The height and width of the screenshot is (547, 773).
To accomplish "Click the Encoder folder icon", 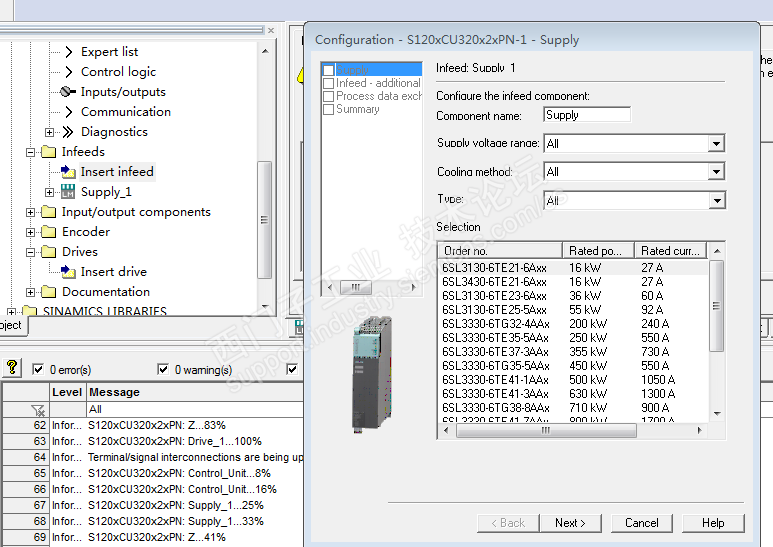I will pos(49,231).
